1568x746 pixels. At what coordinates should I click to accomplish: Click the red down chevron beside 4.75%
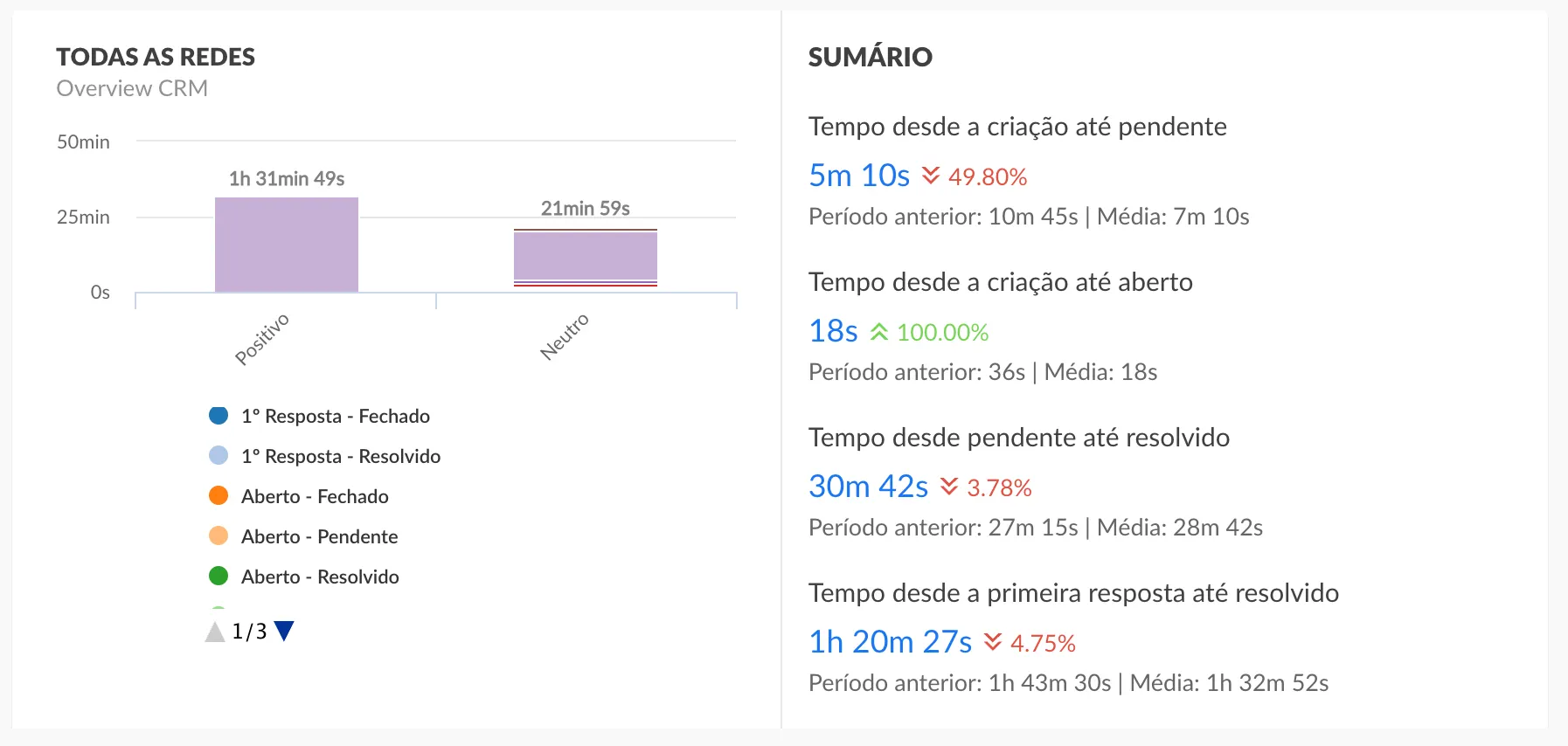coord(993,642)
